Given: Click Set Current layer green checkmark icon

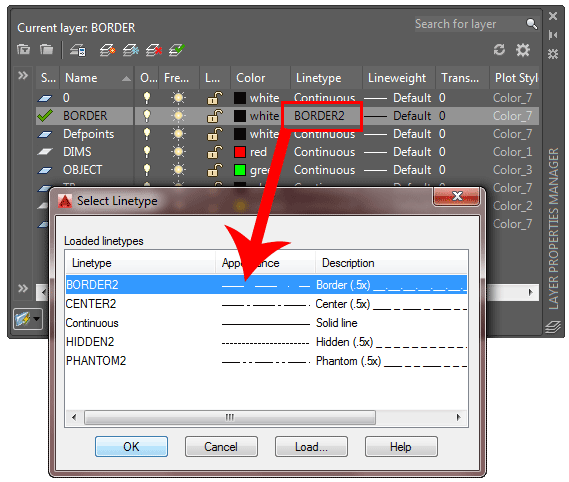Looking at the screenshot, I should (x=177, y=50).
